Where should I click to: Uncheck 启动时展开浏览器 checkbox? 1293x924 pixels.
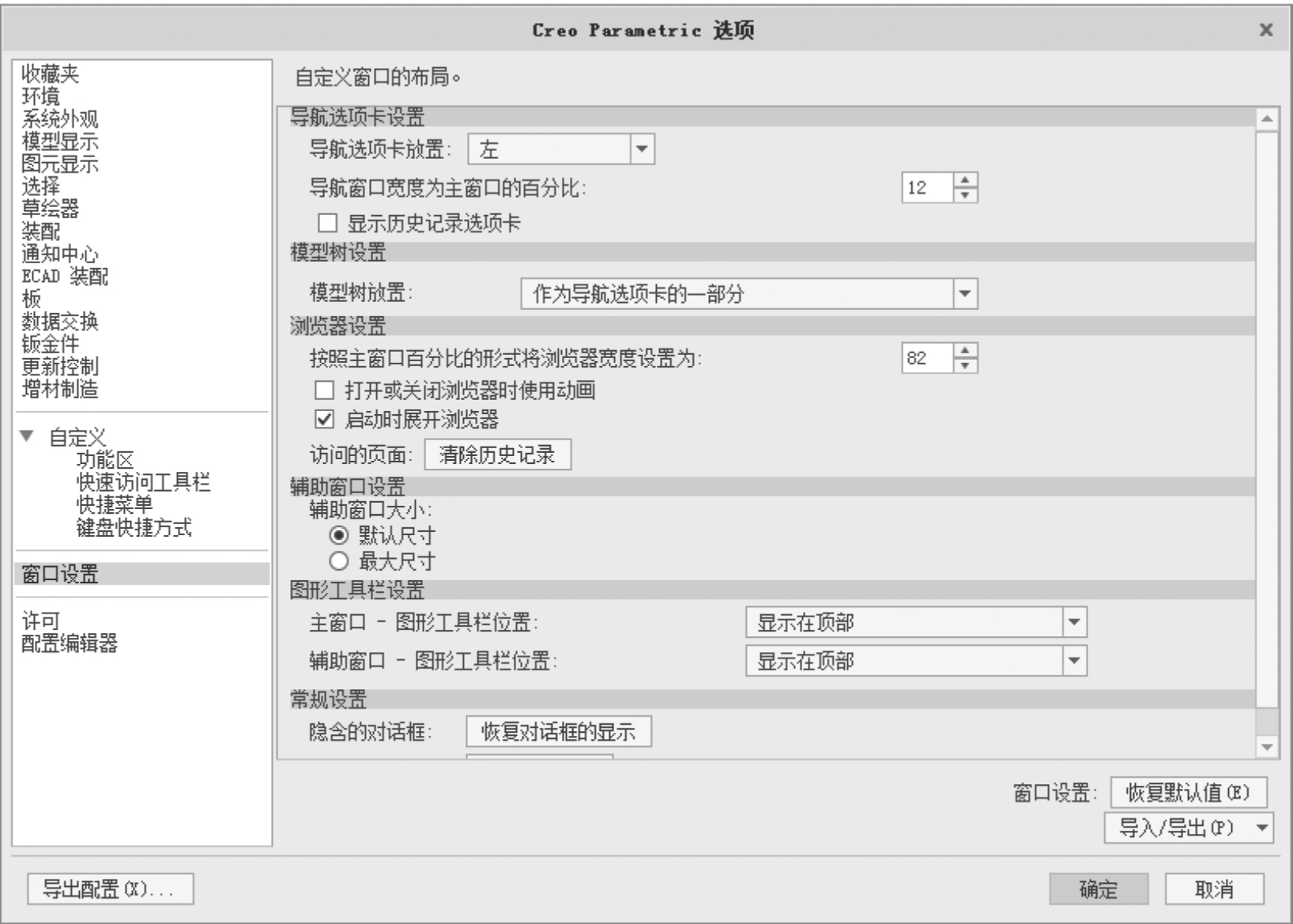pos(325,419)
